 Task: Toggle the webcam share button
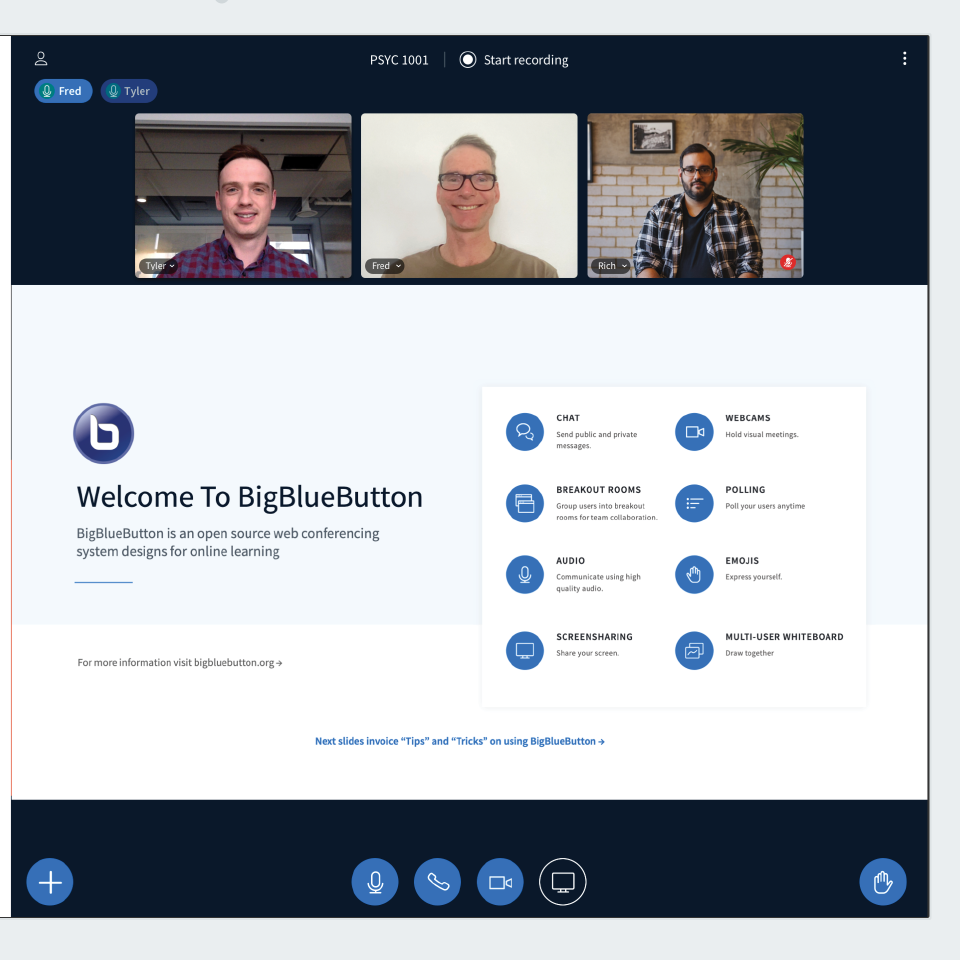[500, 882]
